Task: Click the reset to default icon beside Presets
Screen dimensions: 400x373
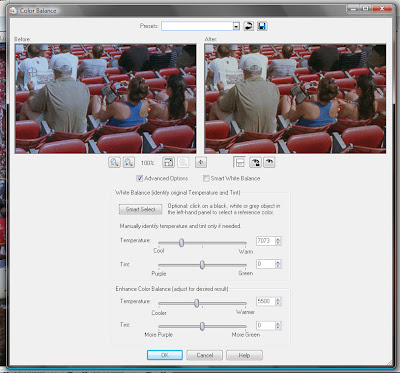Action: click(x=248, y=26)
